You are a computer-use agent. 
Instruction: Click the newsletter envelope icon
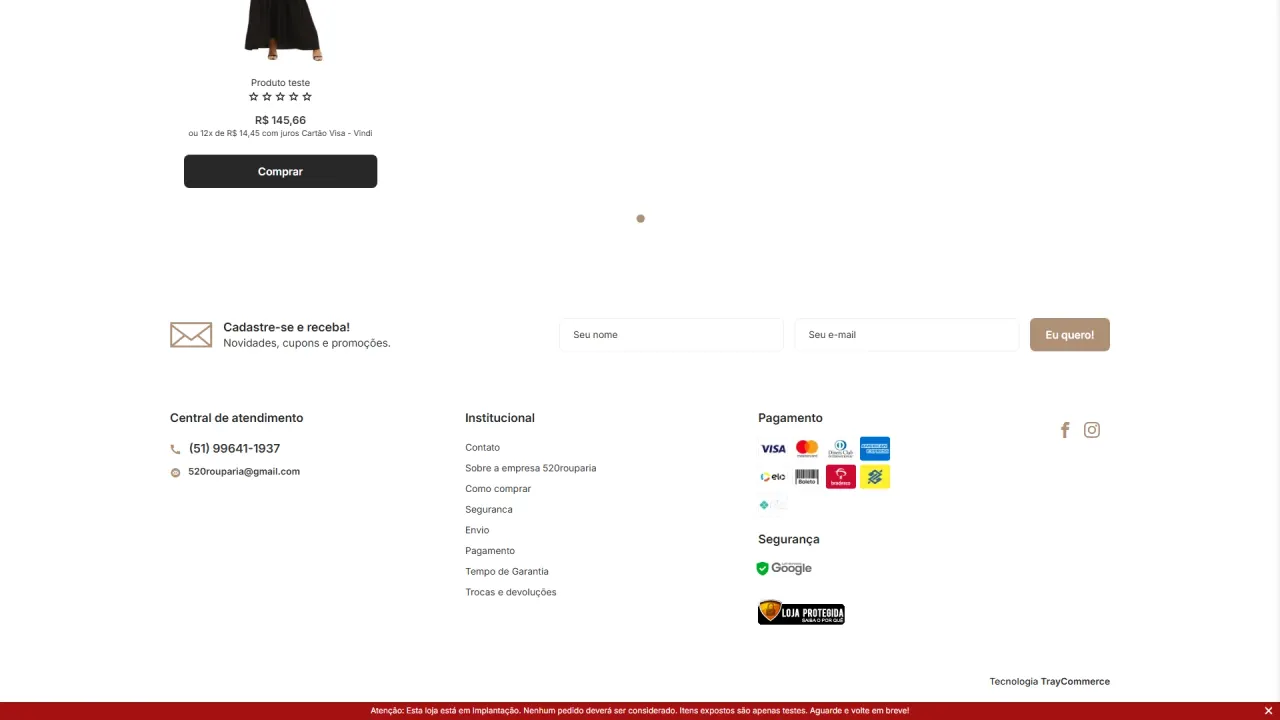(x=191, y=335)
